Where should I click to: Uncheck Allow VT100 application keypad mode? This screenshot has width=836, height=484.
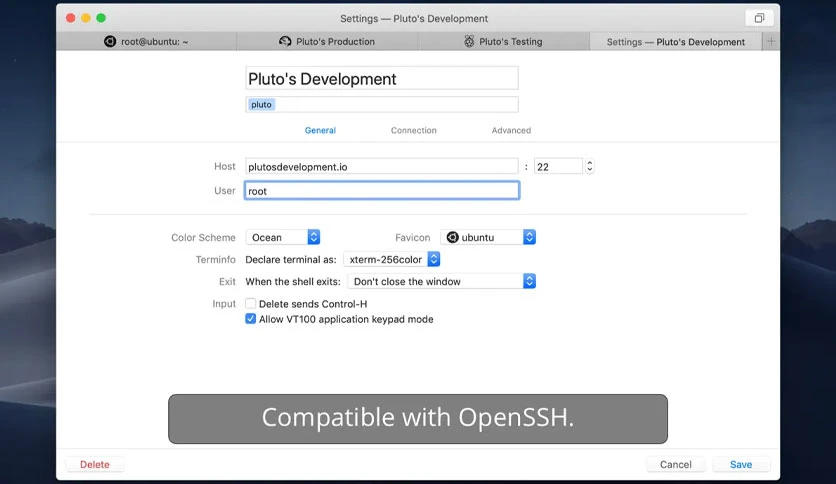pos(251,319)
